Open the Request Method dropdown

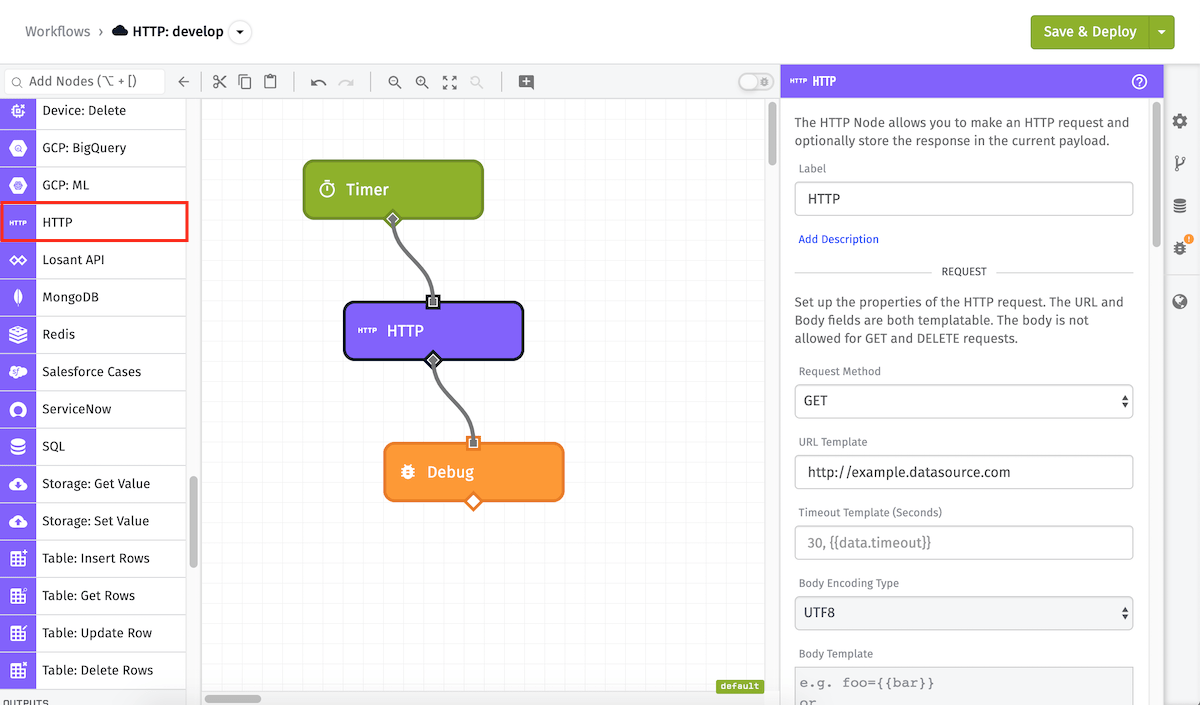pyautogui.click(x=964, y=401)
